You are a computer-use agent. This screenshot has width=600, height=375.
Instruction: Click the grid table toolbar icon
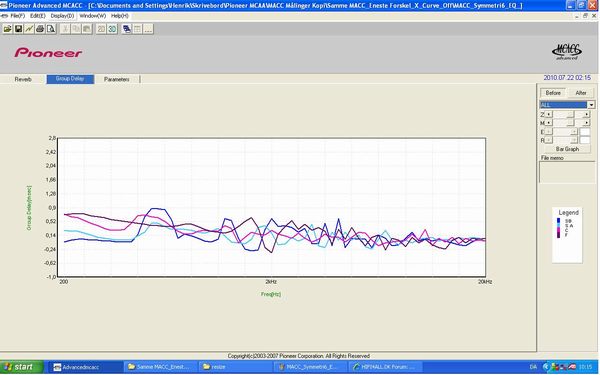137,29
